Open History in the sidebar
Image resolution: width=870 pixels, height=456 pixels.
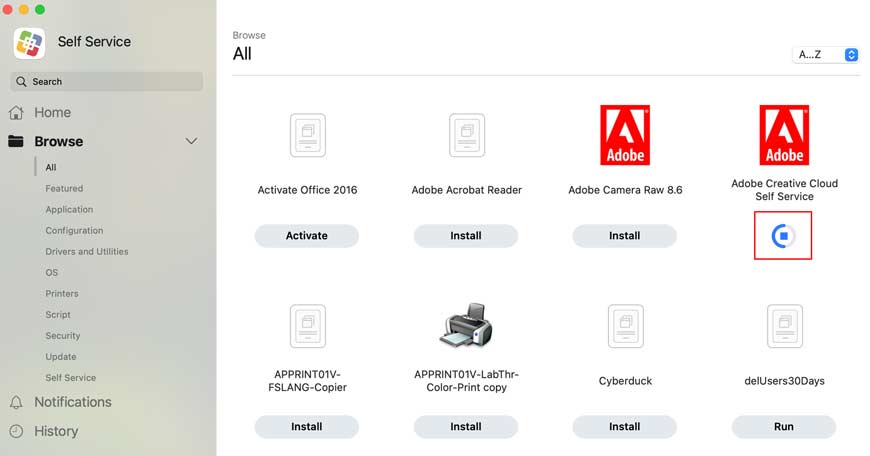click(x=56, y=431)
